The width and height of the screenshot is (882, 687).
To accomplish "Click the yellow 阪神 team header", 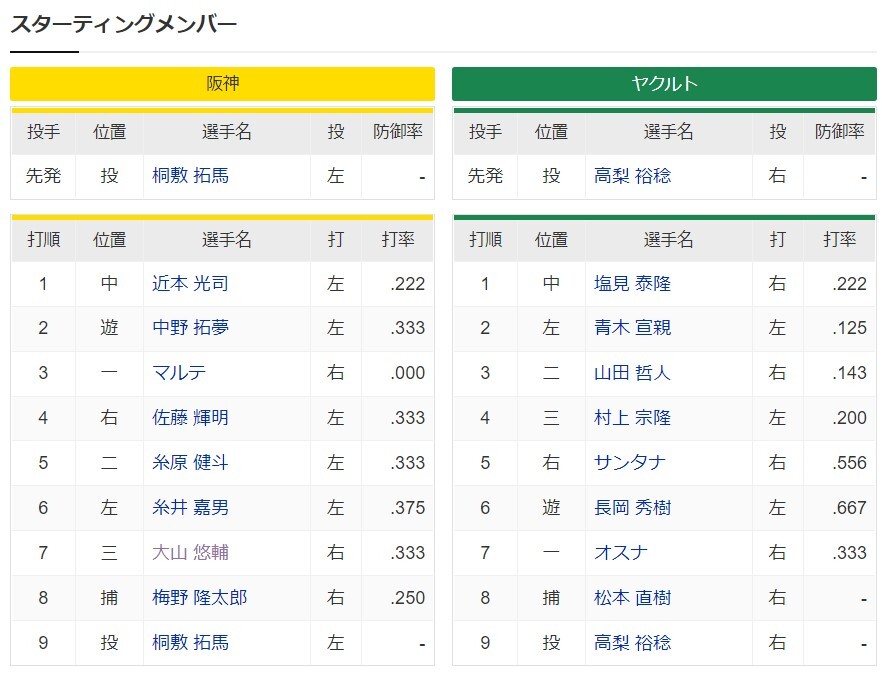I will 222,84.
